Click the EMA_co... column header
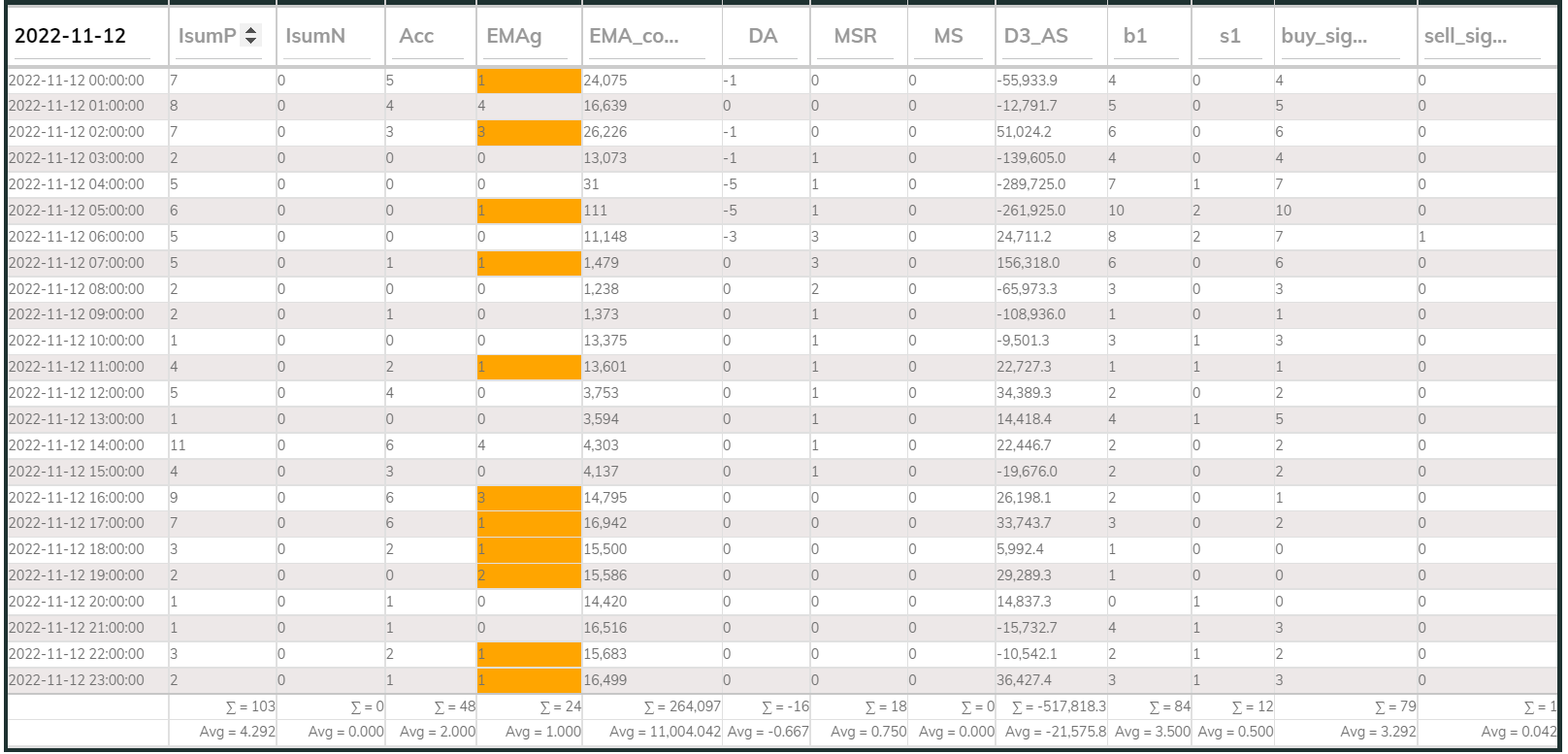The height and width of the screenshot is (754, 1568). 634,36
